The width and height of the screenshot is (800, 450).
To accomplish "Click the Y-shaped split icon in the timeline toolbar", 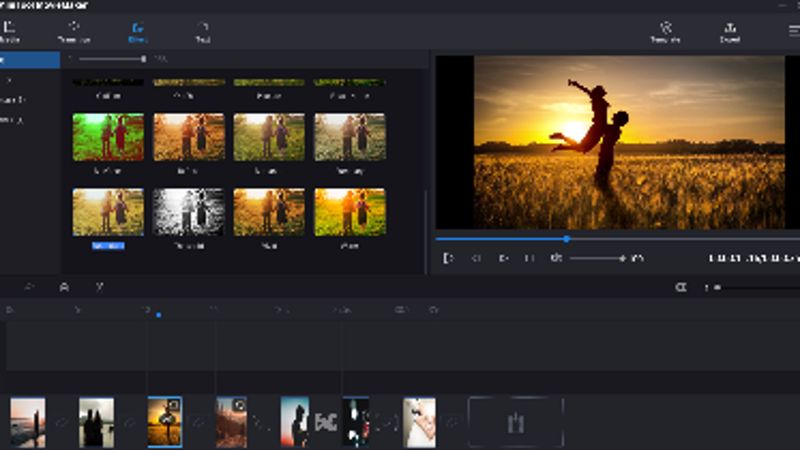I will 99,287.
